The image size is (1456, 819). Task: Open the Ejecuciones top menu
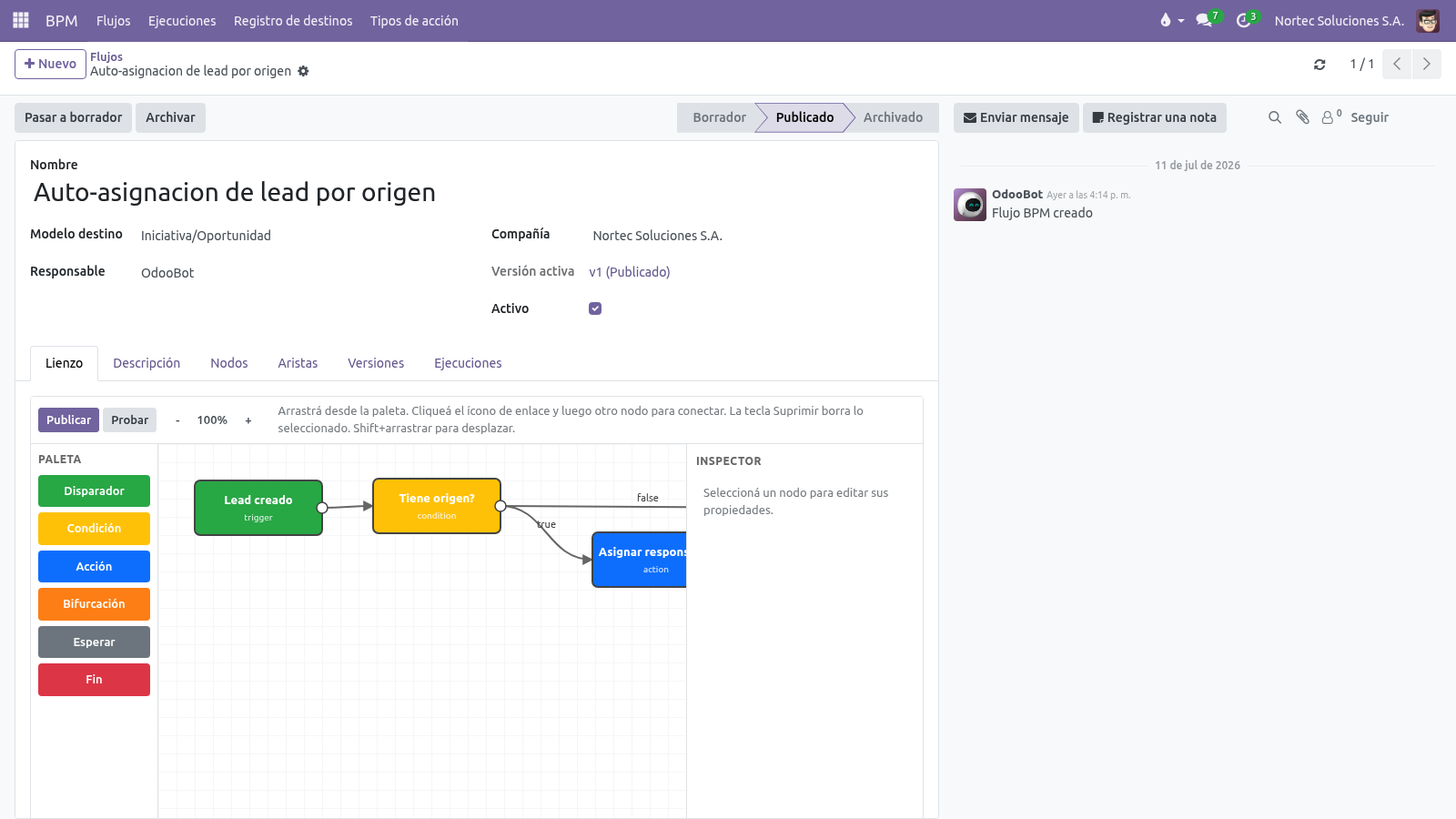click(182, 20)
